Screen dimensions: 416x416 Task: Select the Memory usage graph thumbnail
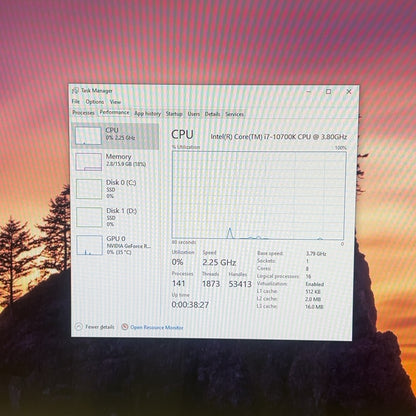point(89,162)
